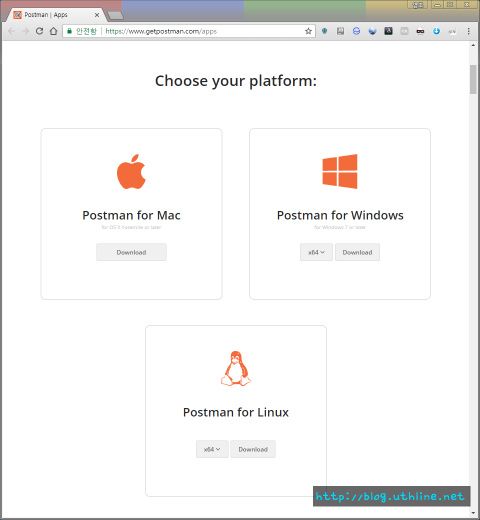Click the Postman for Mac heading
The width and height of the screenshot is (480, 520).
tap(131, 215)
